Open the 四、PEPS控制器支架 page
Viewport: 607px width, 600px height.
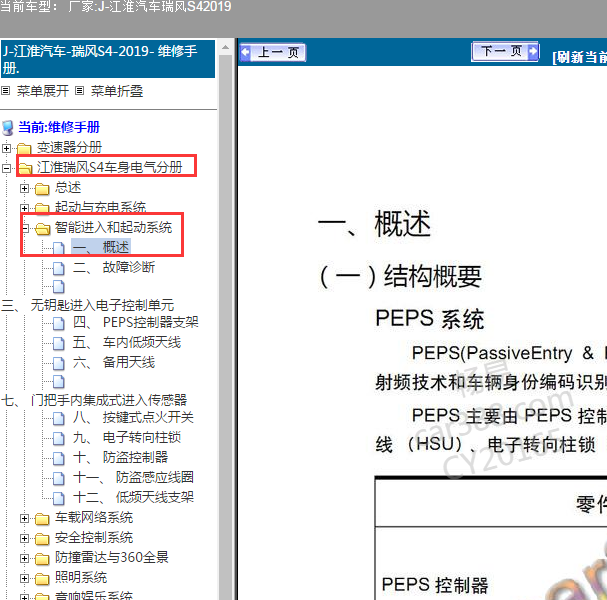[x=136, y=322]
